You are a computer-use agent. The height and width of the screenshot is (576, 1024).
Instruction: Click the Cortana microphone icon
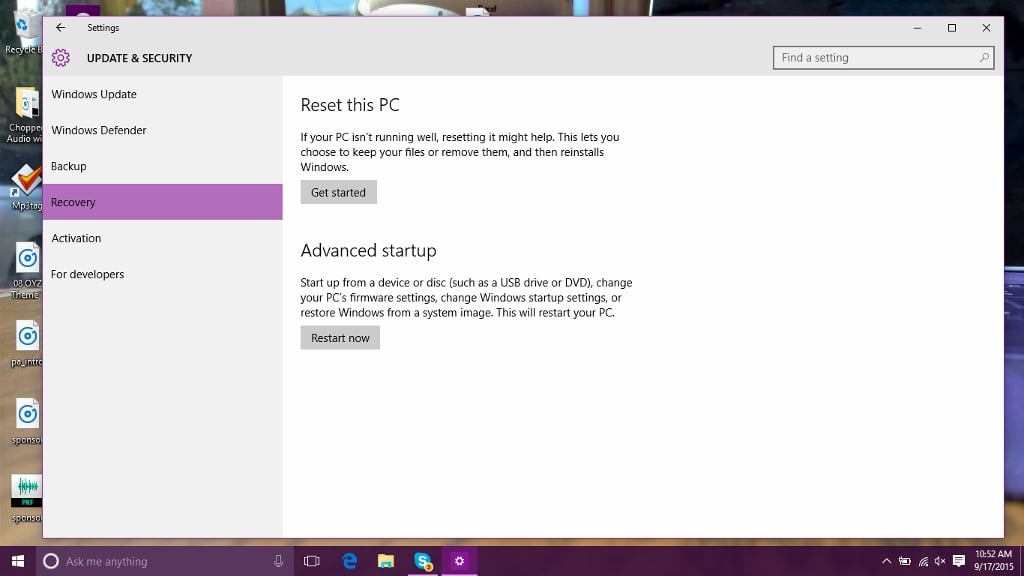point(278,561)
